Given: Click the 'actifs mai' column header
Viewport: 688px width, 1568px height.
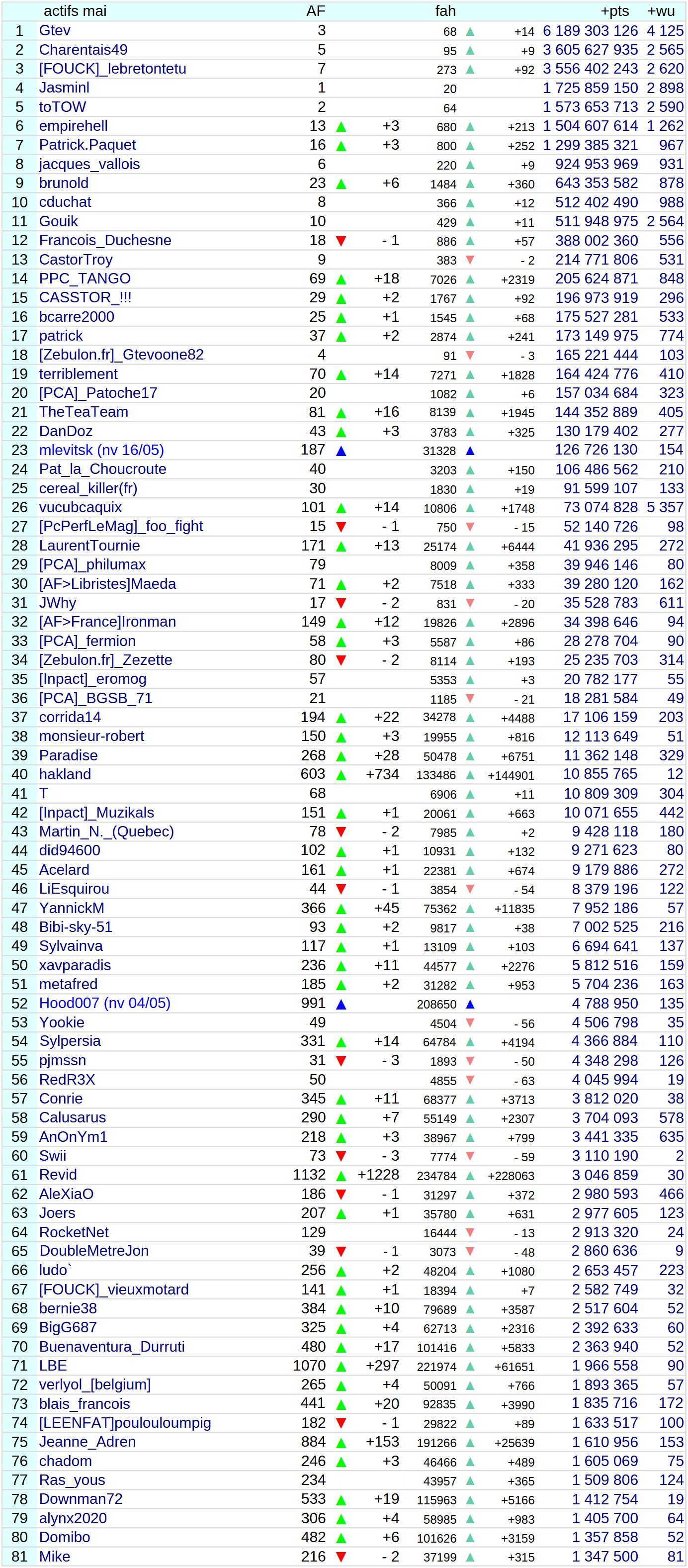Looking at the screenshot, I should 75,11.
